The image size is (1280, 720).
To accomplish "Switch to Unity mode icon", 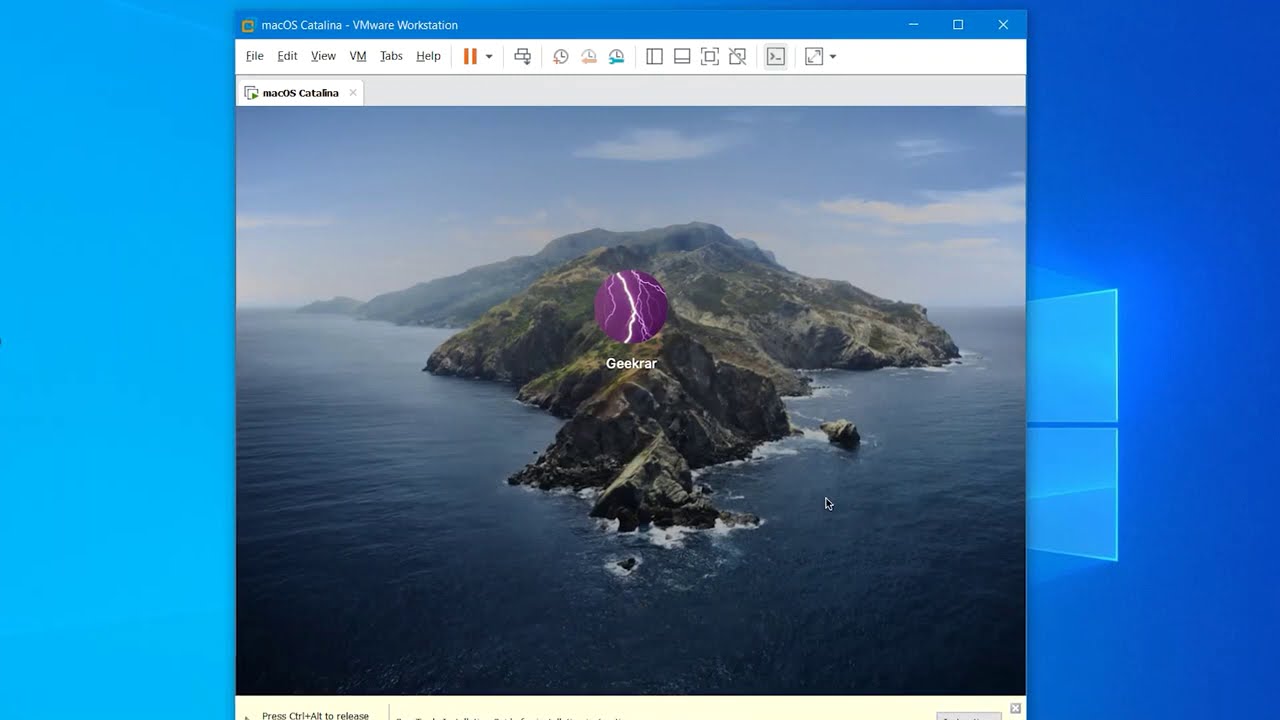I will click(738, 57).
